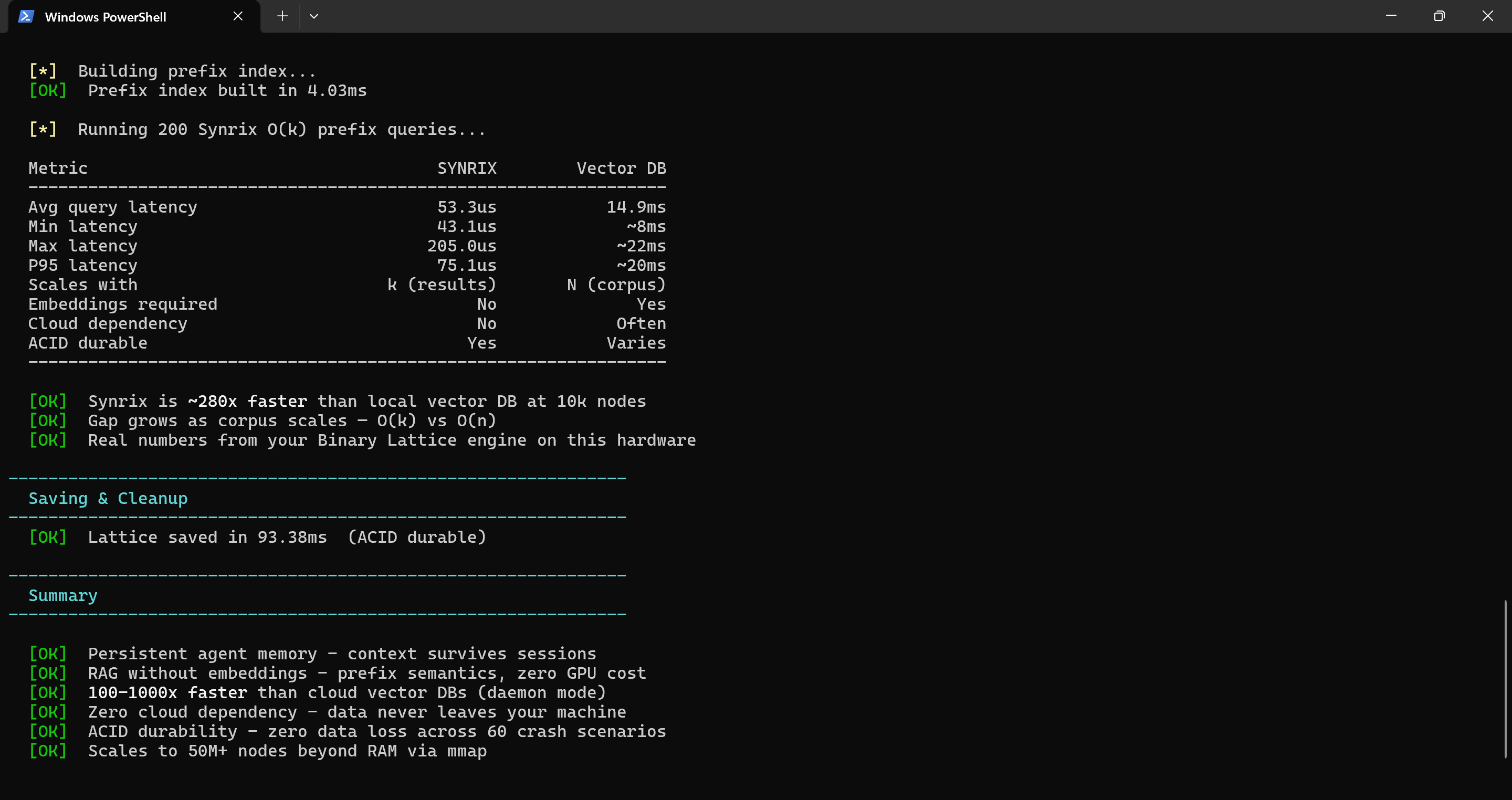Click the 'Avg query latency' row label
The width and height of the screenshot is (1512, 800).
point(113,207)
